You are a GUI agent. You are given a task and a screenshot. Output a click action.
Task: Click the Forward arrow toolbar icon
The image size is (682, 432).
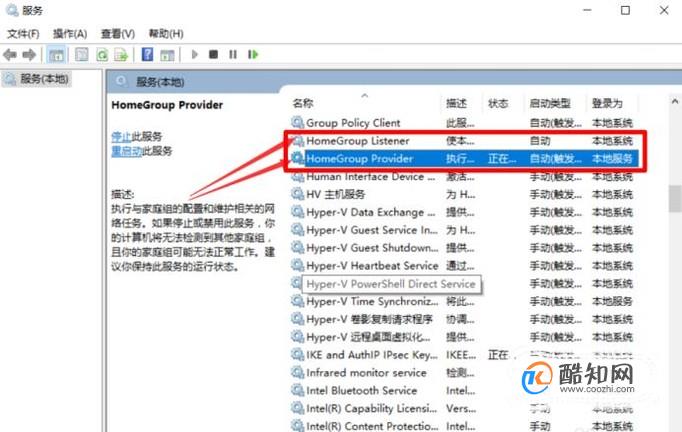click(x=29, y=55)
